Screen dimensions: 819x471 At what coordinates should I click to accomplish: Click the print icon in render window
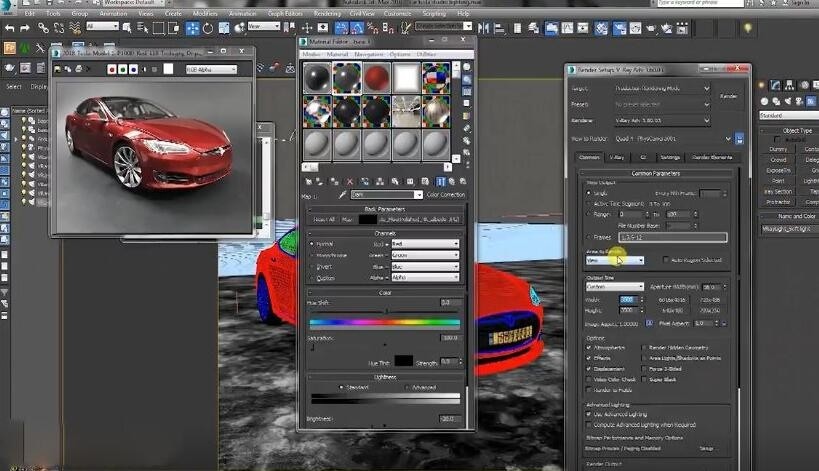click(78, 69)
